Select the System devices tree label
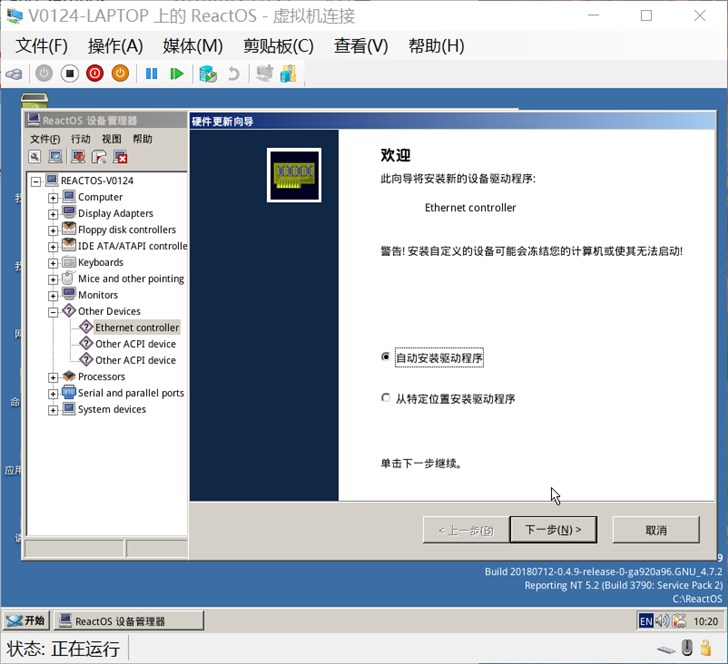The height and width of the screenshot is (664, 728). click(x=112, y=409)
